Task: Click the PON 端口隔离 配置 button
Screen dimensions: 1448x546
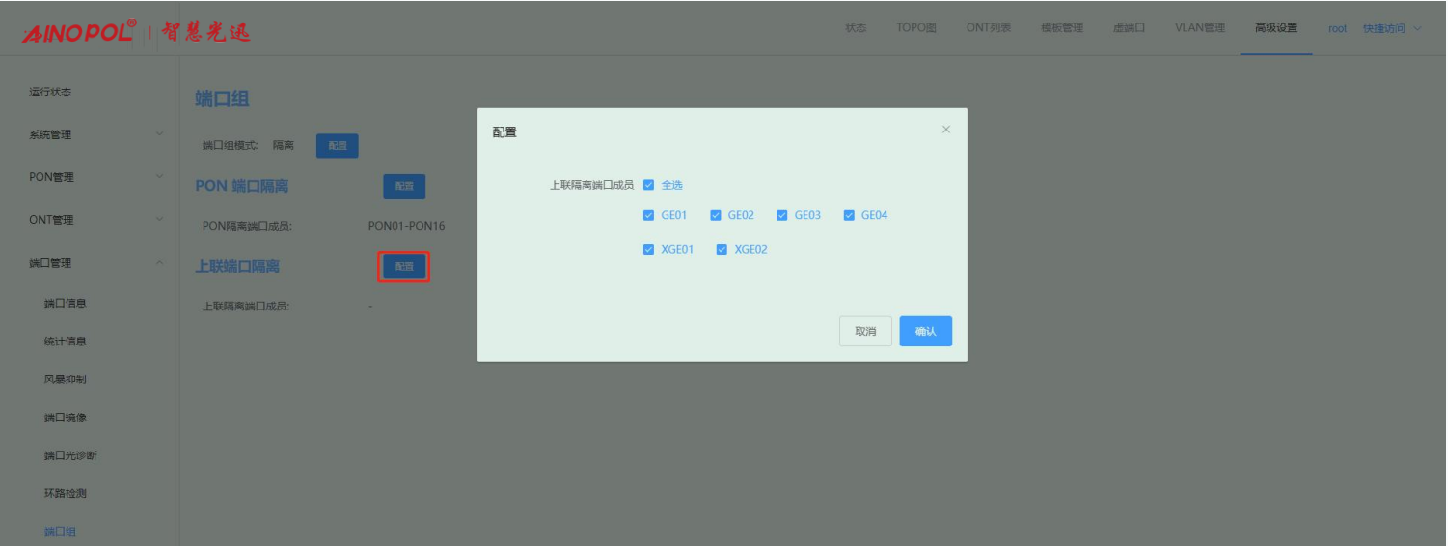Action: (x=404, y=186)
